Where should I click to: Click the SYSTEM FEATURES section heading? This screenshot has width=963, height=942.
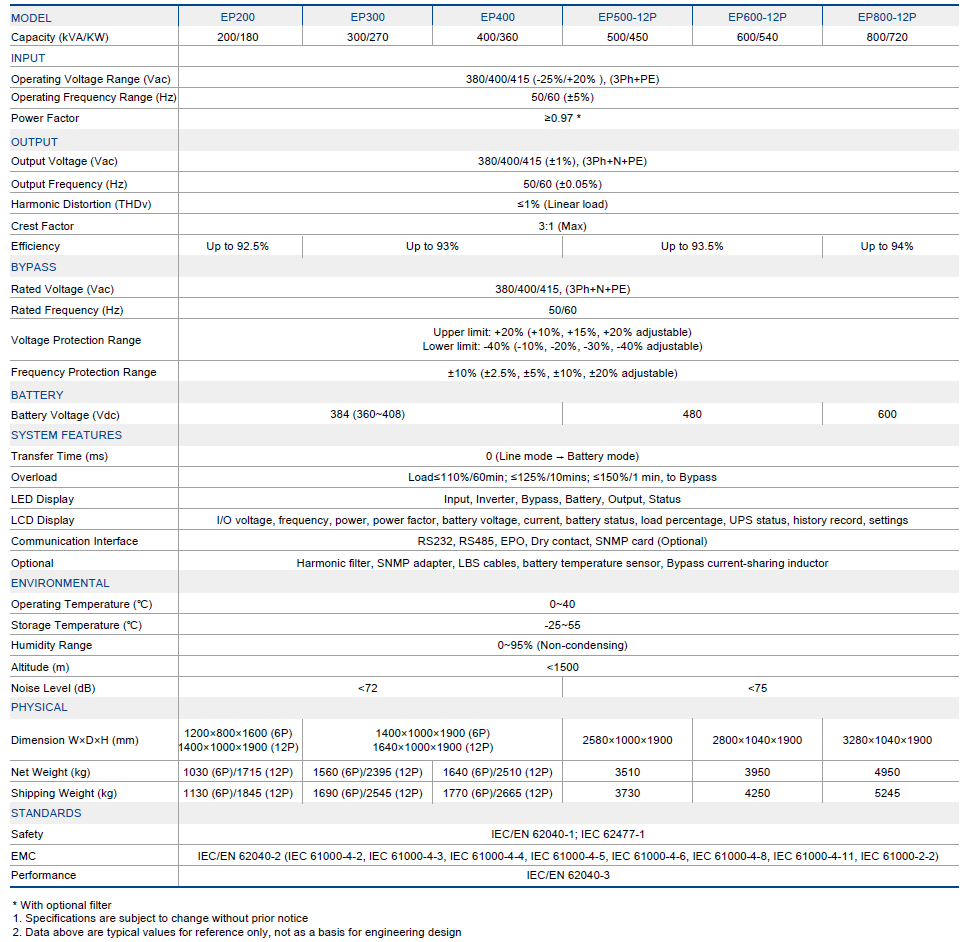pyautogui.click(x=66, y=435)
